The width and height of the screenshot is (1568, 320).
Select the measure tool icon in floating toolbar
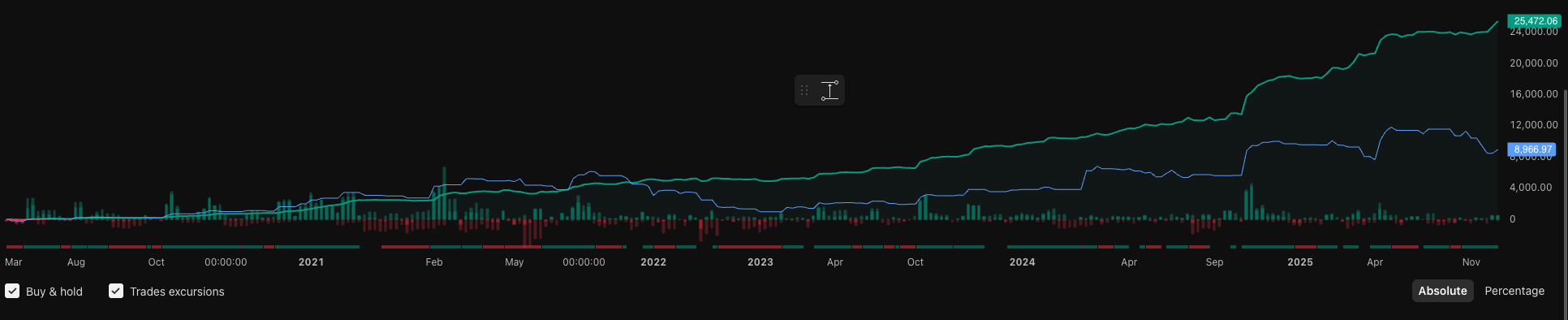(x=829, y=90)
